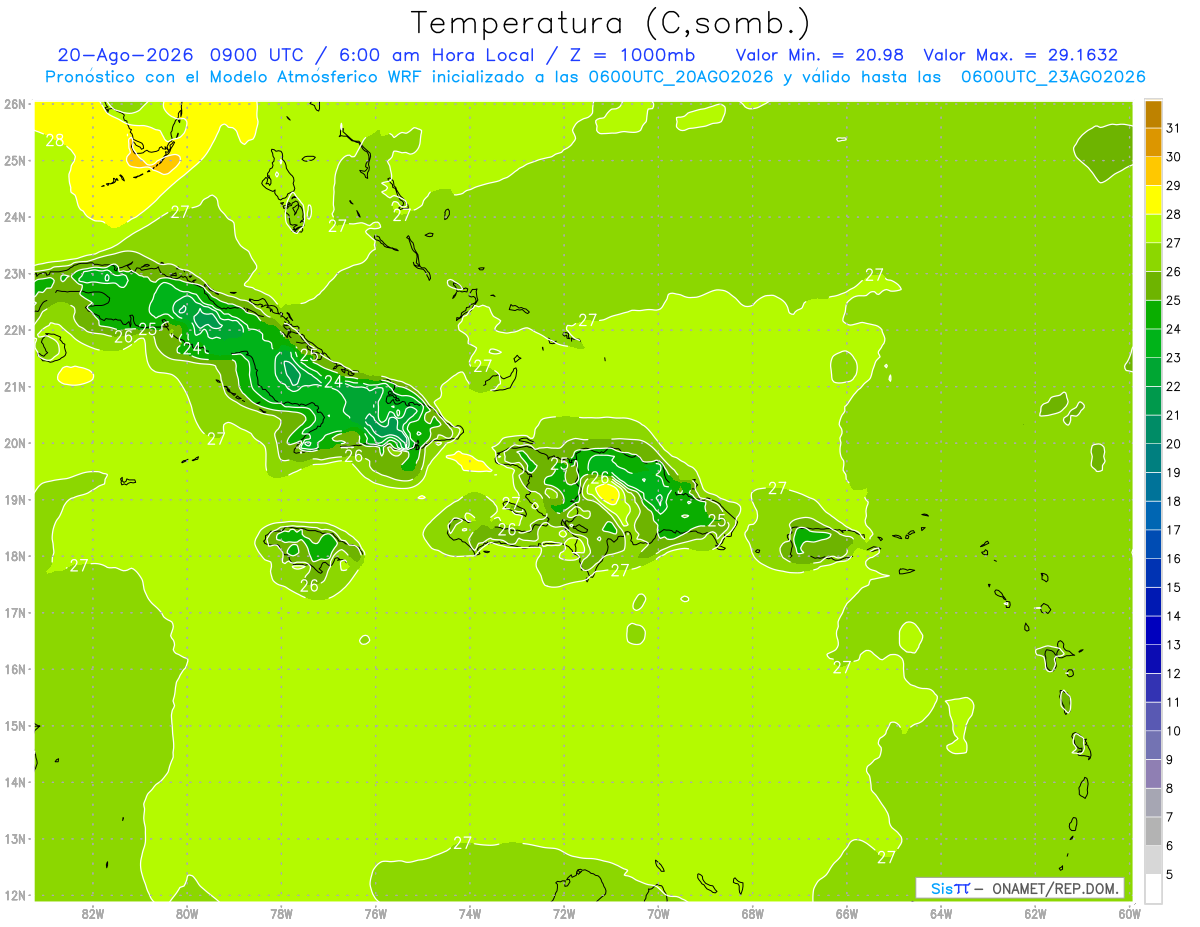Click the '82W' longitude axis label

[93, 913]
